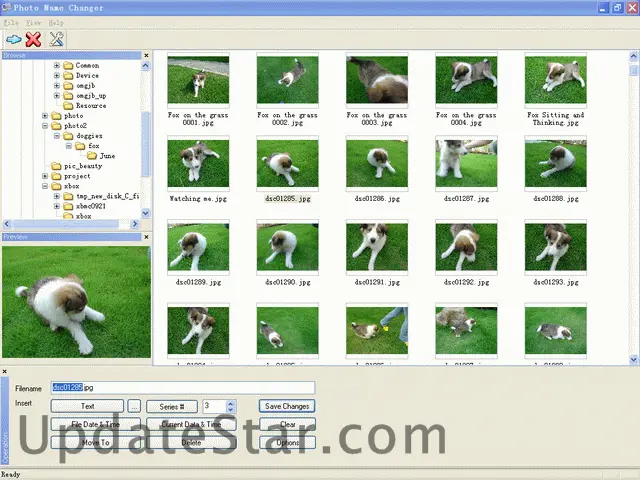Expand the omgjb_up folder node
This screenshot has height=480, width=640.
tap(57, 96)
